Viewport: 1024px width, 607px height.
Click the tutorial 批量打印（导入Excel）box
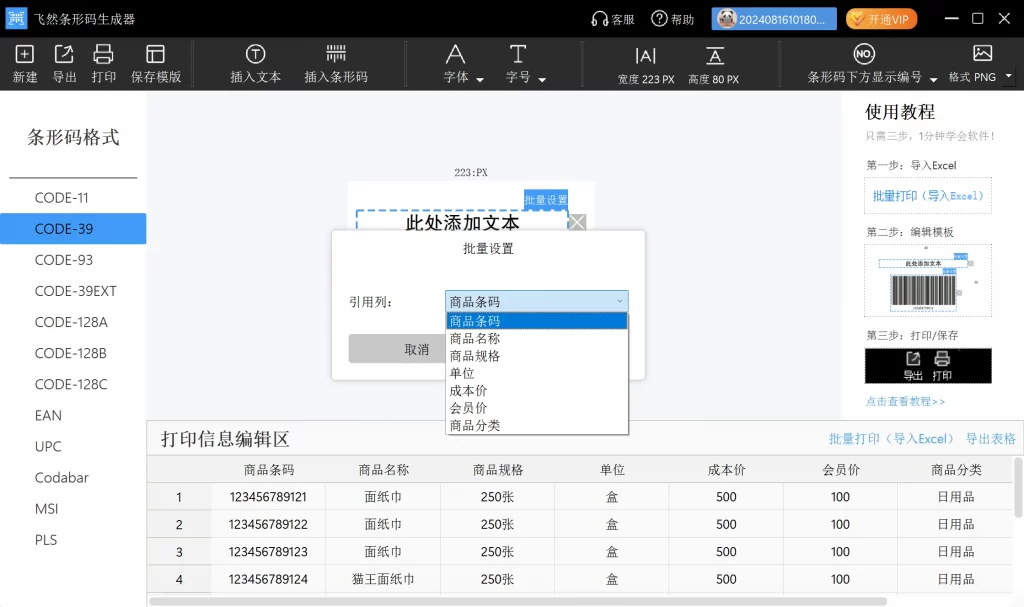(x=927, y=195)
